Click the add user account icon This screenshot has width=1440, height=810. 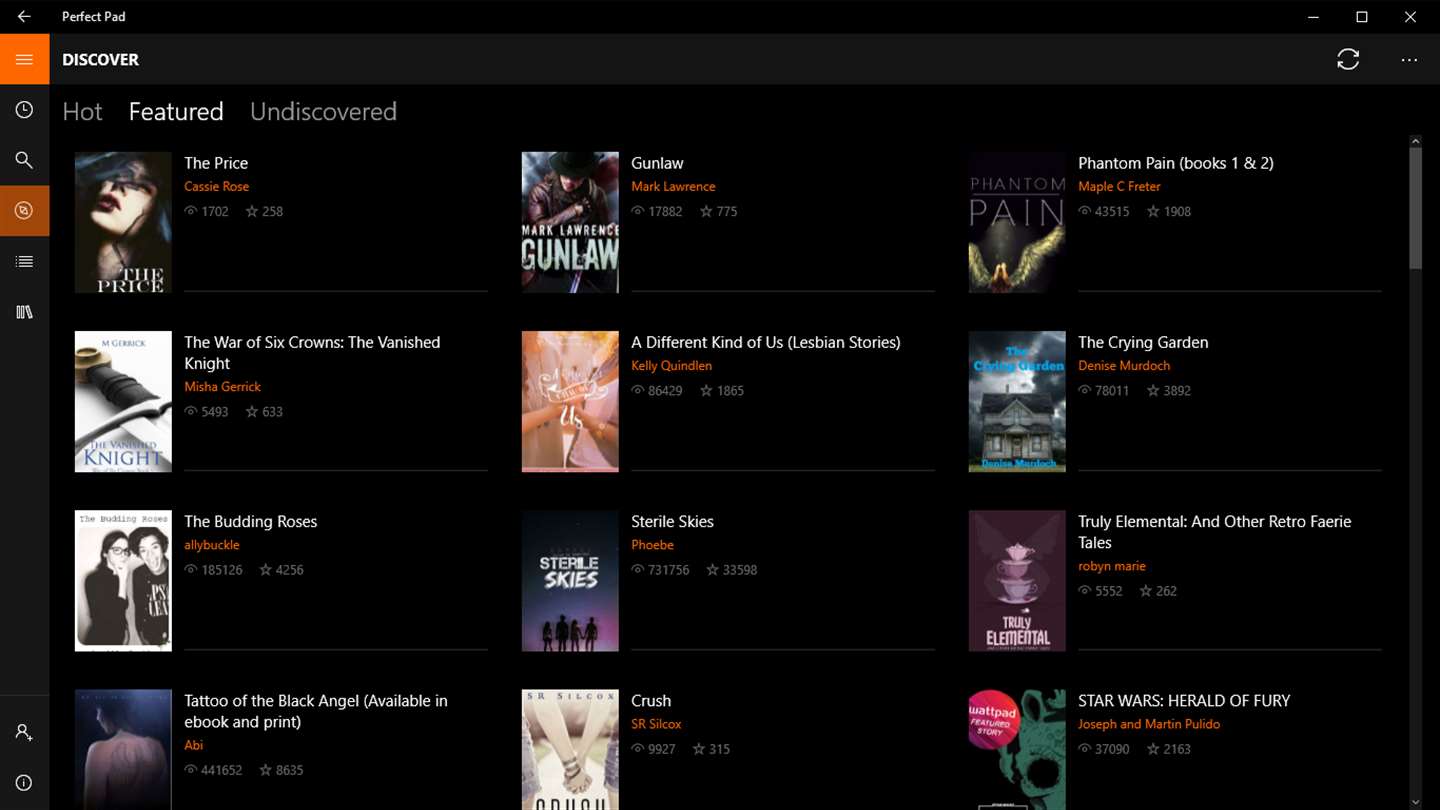pyautogui.click(x=24, y=733)
